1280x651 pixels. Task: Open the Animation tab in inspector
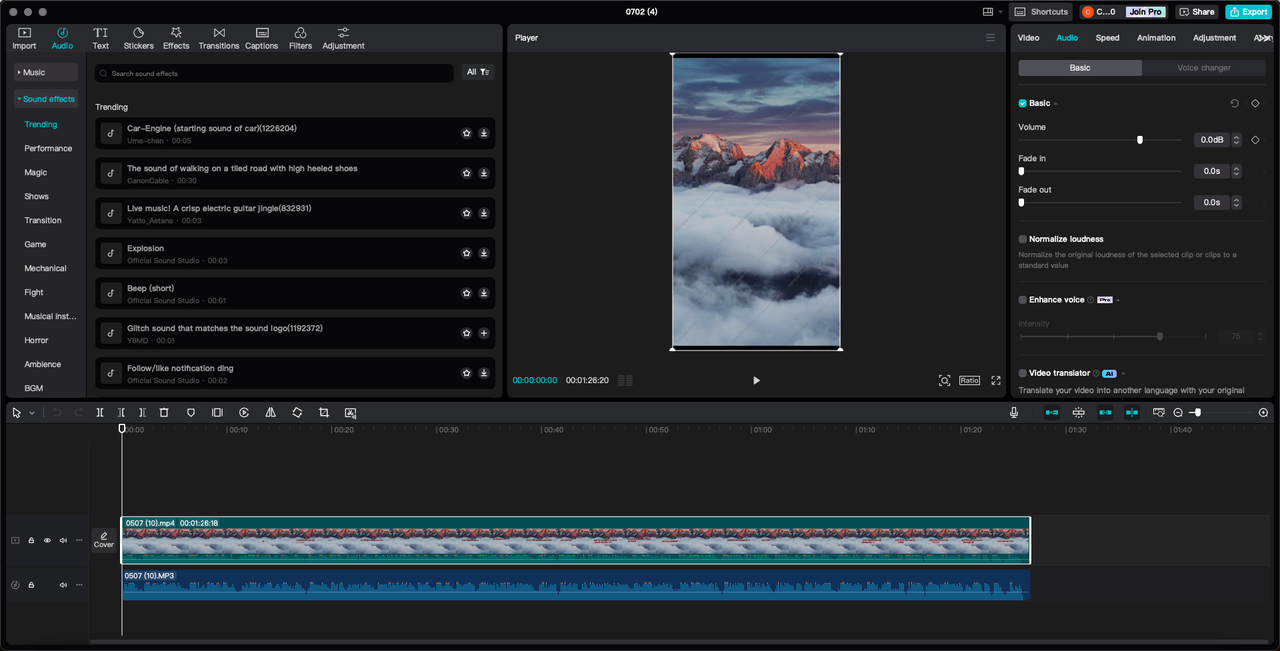(1156, 38)
